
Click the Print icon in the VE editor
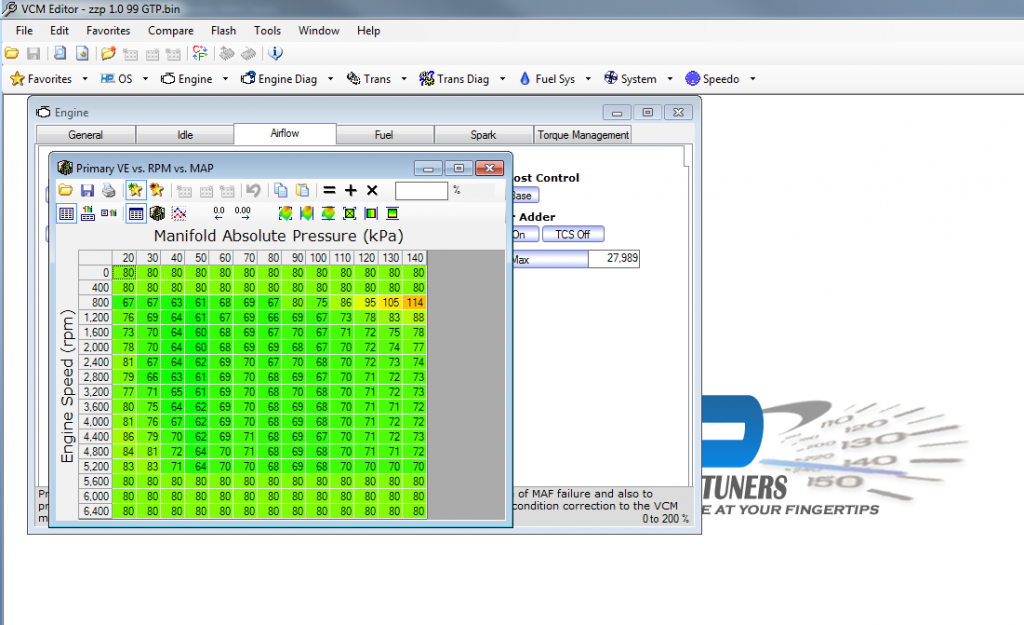tap(107, 191)
